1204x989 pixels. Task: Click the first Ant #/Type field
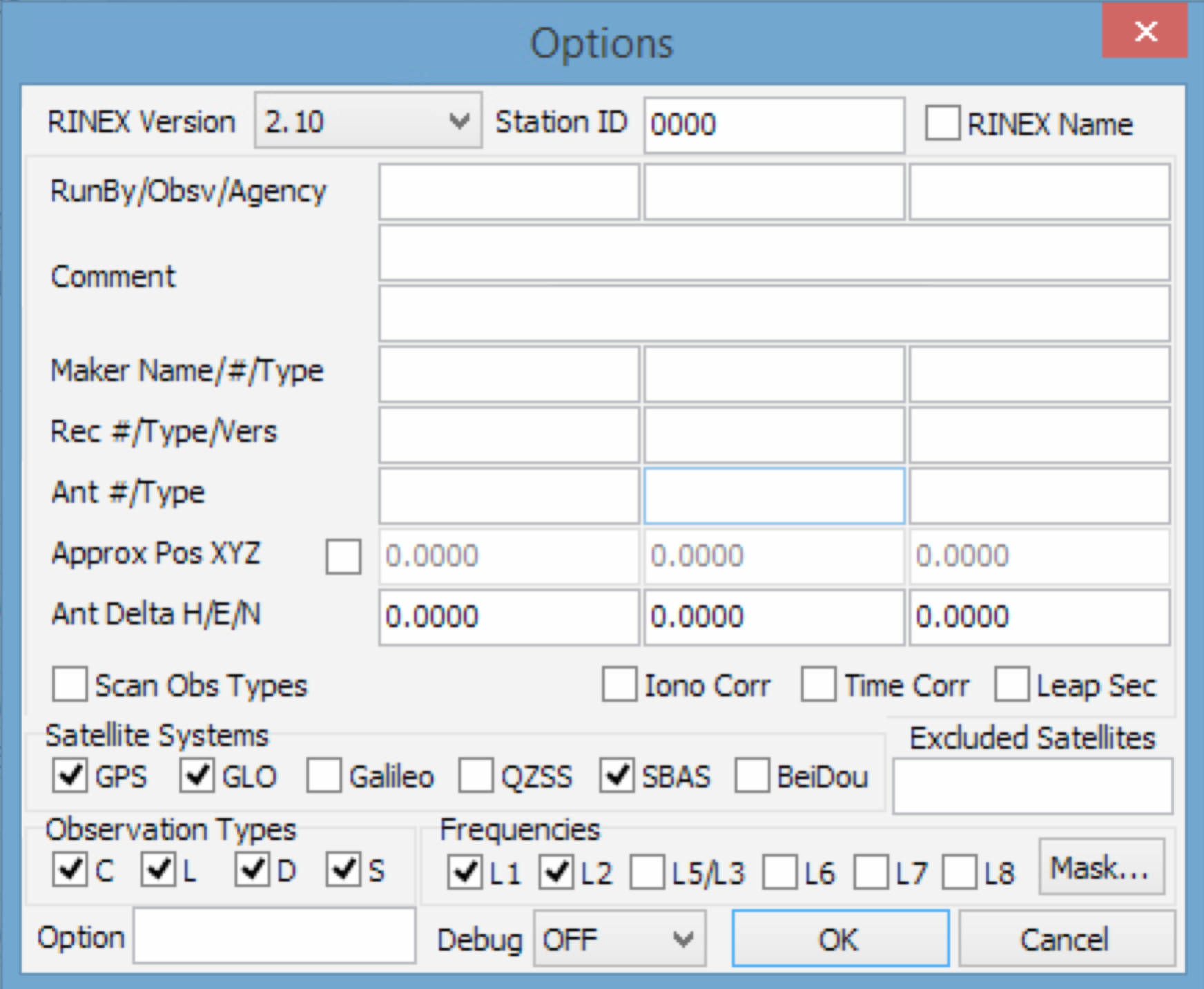pyautogui.click(x=509, y=496)
